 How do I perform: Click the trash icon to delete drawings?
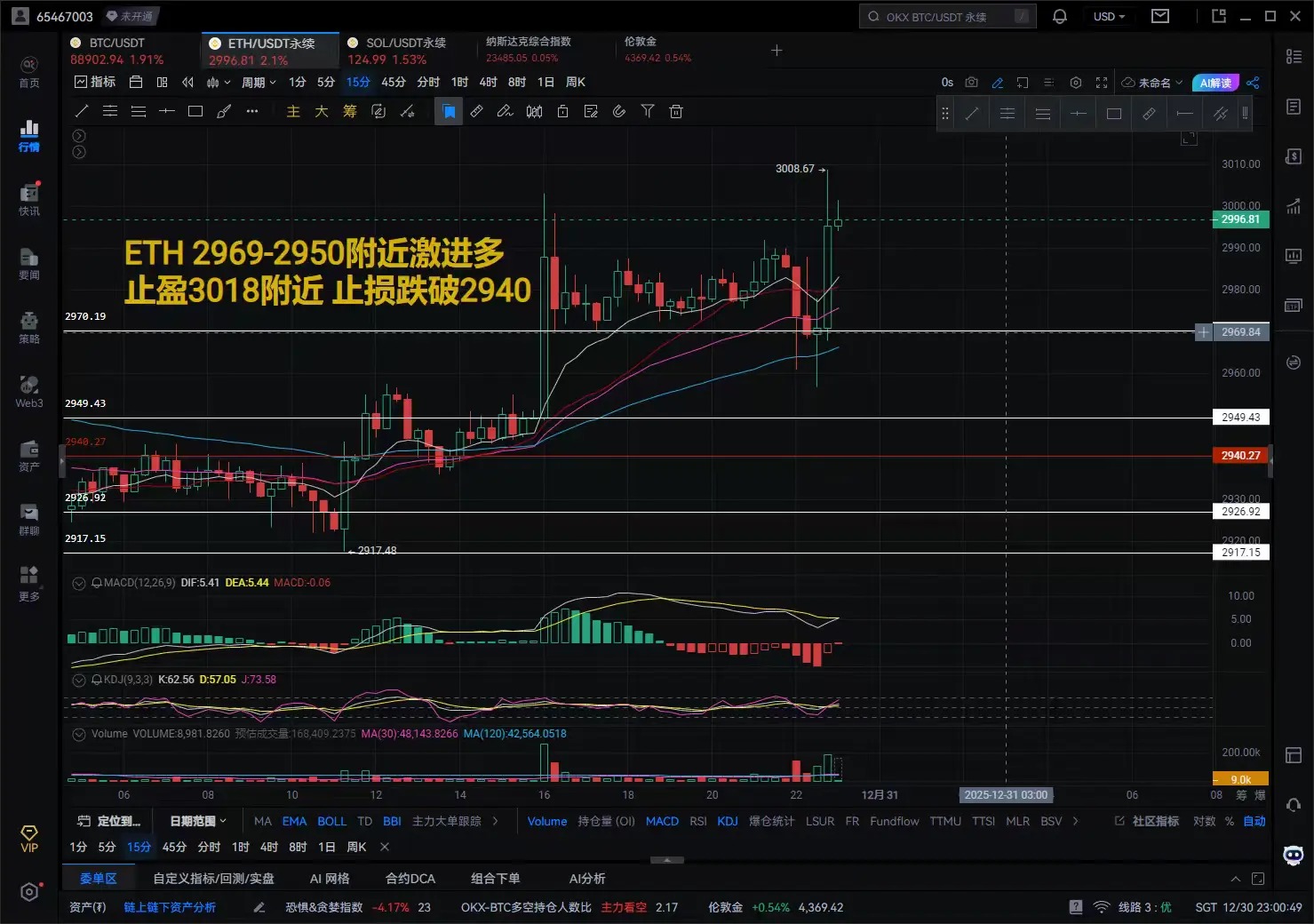[676, 111]
